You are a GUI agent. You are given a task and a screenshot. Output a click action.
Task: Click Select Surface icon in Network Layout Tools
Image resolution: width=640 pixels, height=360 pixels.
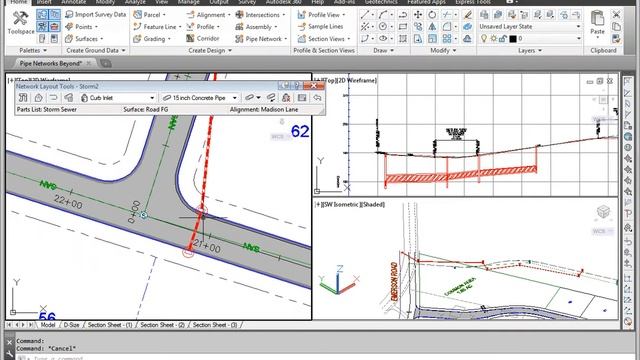click(38, 98)
